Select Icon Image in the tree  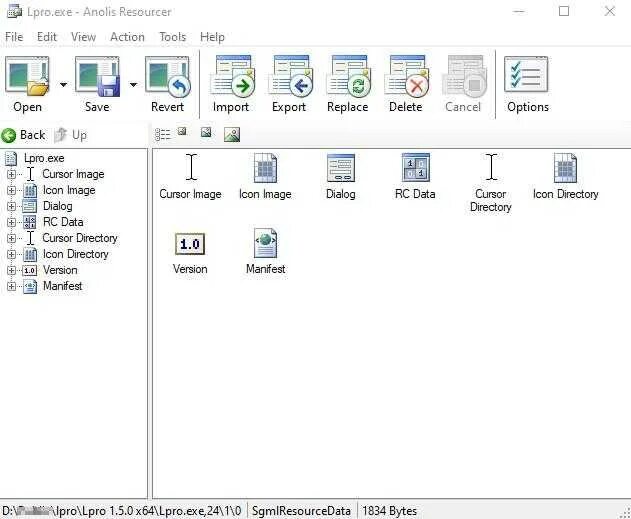point(69,190)
